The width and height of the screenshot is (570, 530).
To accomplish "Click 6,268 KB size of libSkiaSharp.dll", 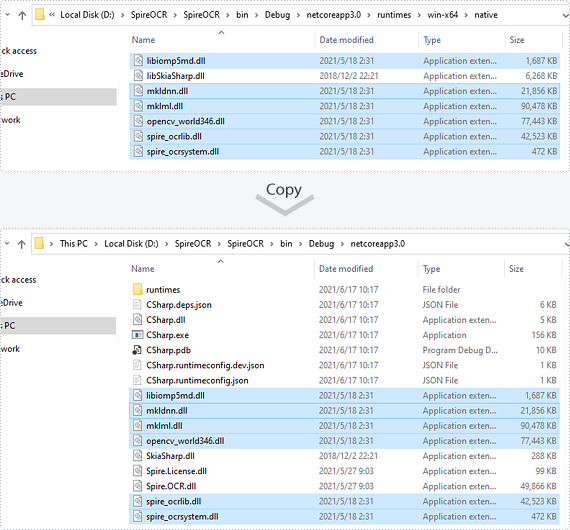I will (x=541, y=76).
